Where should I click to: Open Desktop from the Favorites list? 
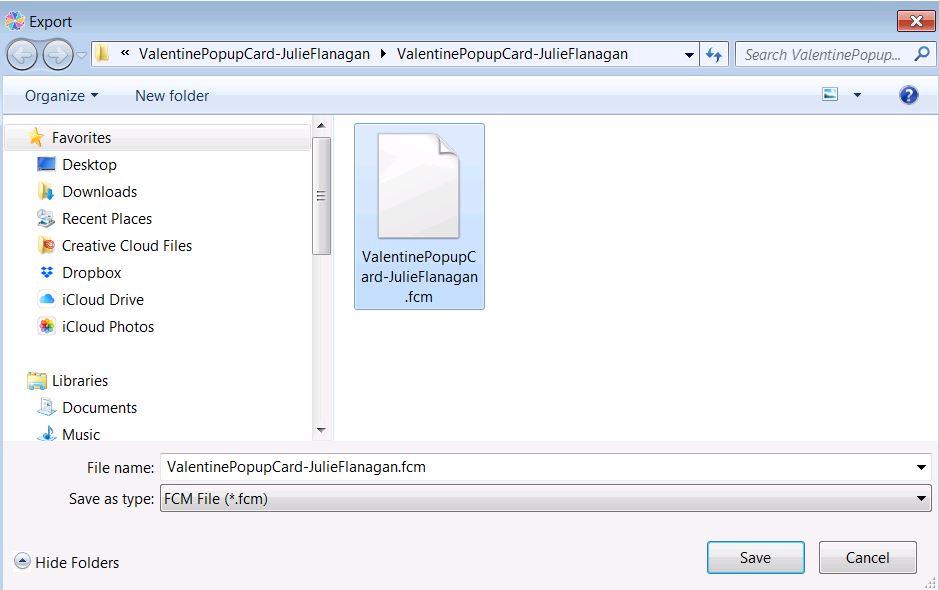(x=91, y=164)
